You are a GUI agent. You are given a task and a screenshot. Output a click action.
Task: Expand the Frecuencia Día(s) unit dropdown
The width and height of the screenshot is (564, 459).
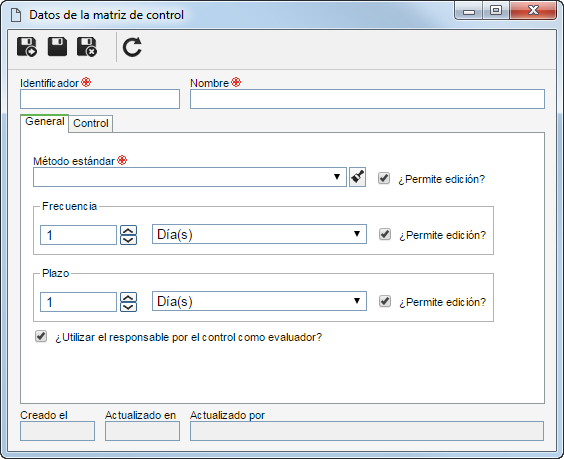259,234
